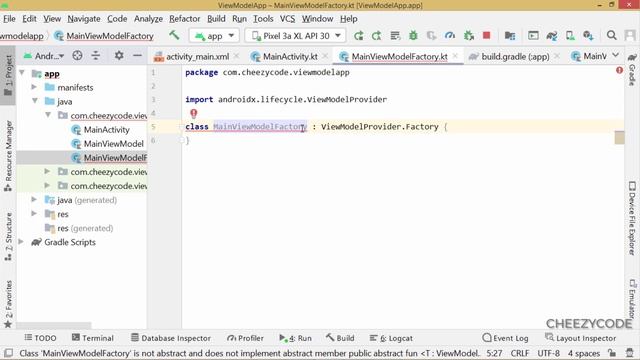The width and height of the screenshot is (640, 360).
Task: Select MainActivity in project tree
Action: 106,130
